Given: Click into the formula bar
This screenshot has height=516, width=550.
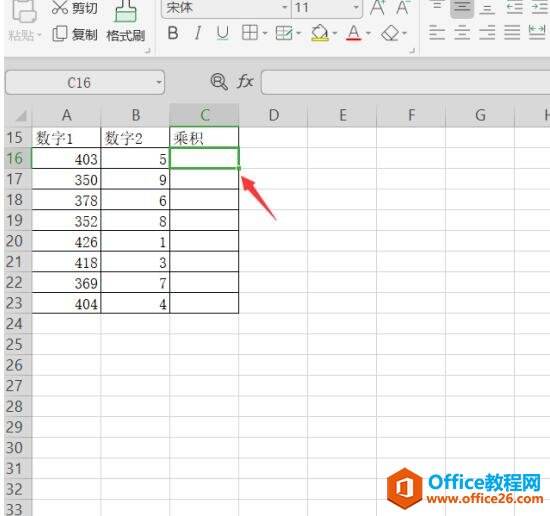Looking at the screenshot, I should [x=405, y=83].
